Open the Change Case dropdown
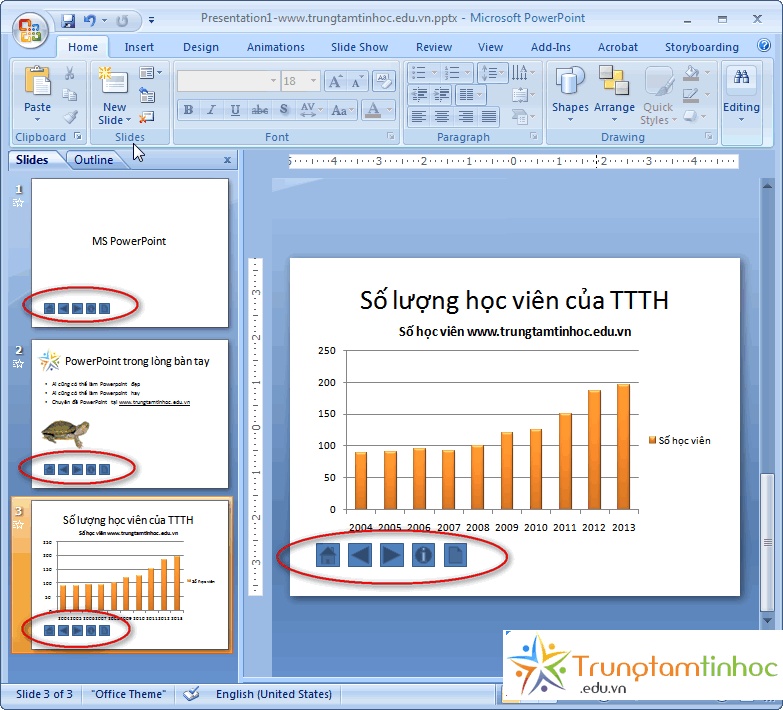Image resolution: width=783 pixels, height=710 pixels. (x=343, y=109)
